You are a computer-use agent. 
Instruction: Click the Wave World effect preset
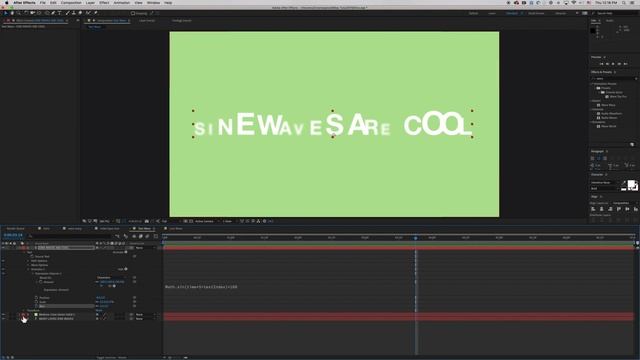coord(609,126)
